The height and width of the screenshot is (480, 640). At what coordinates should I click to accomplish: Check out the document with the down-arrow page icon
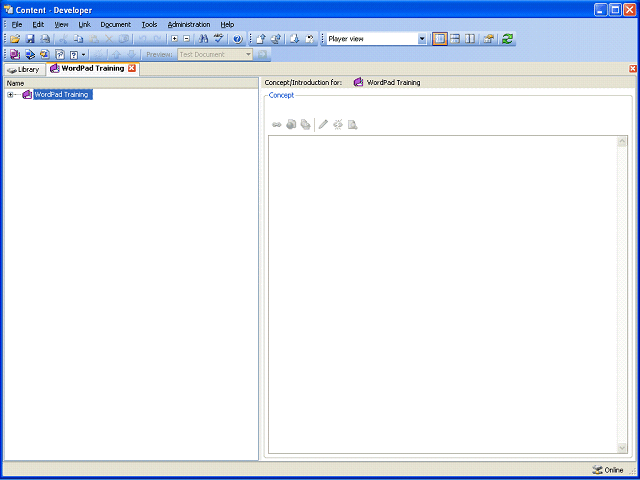tap(294, 39)
